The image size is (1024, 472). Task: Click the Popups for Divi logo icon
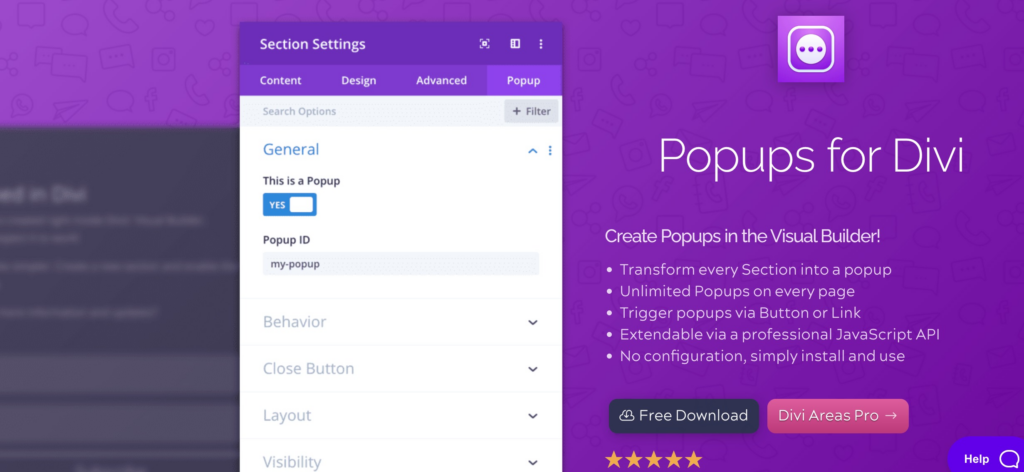810,49
